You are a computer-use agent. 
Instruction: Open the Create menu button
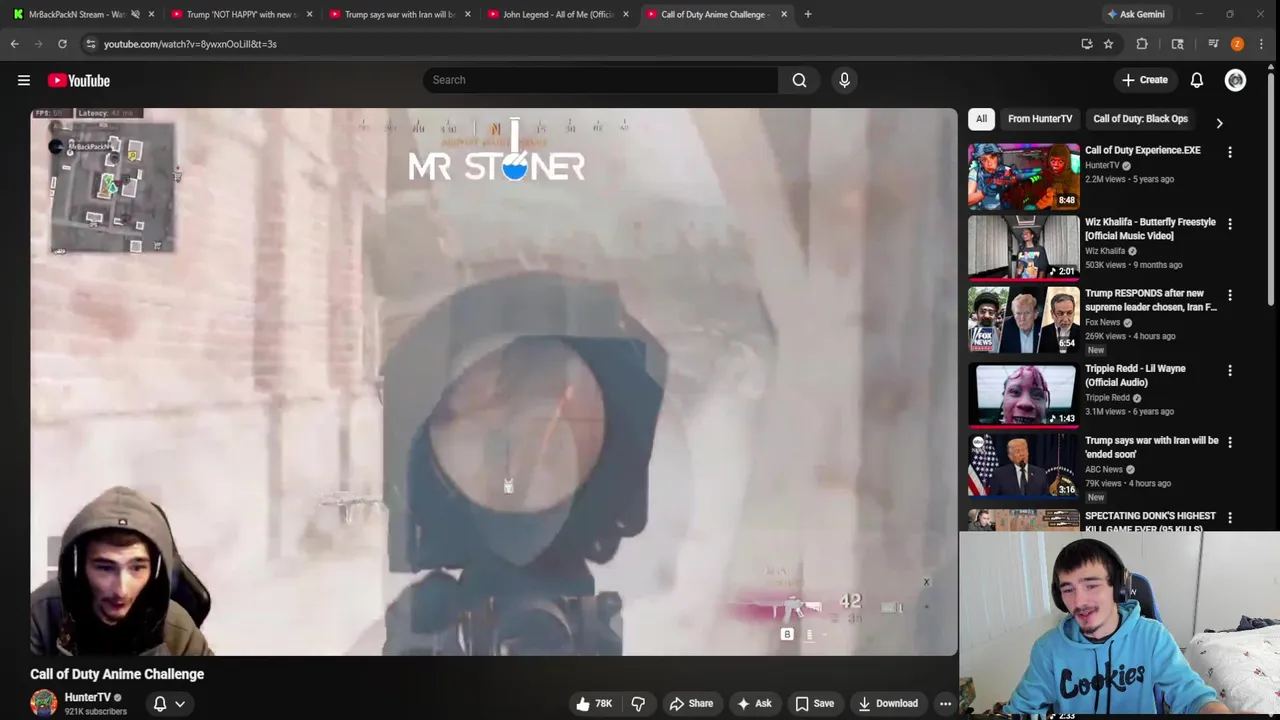coord(1145,80)
